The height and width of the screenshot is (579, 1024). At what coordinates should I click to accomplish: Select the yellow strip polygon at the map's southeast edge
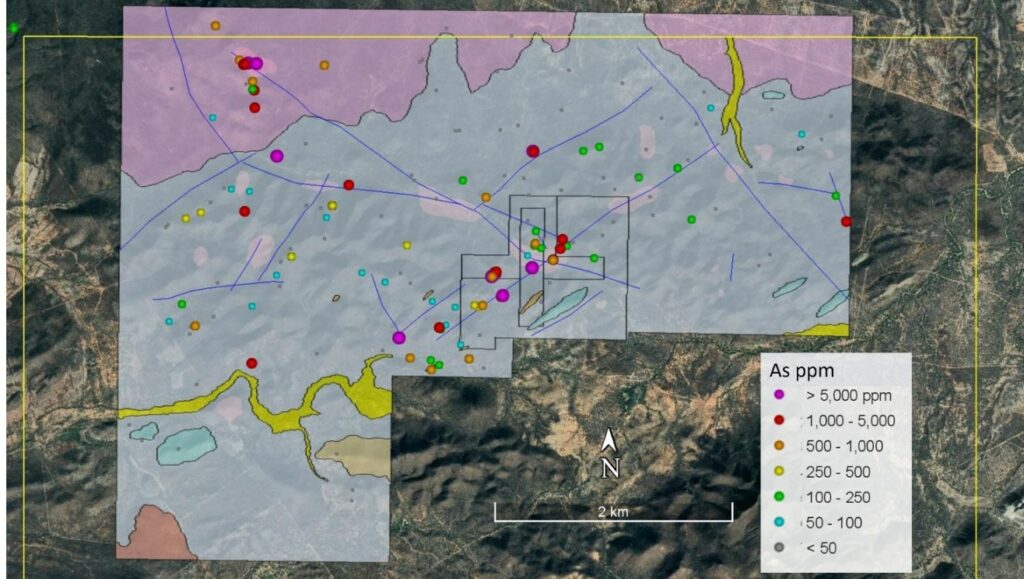820,330
